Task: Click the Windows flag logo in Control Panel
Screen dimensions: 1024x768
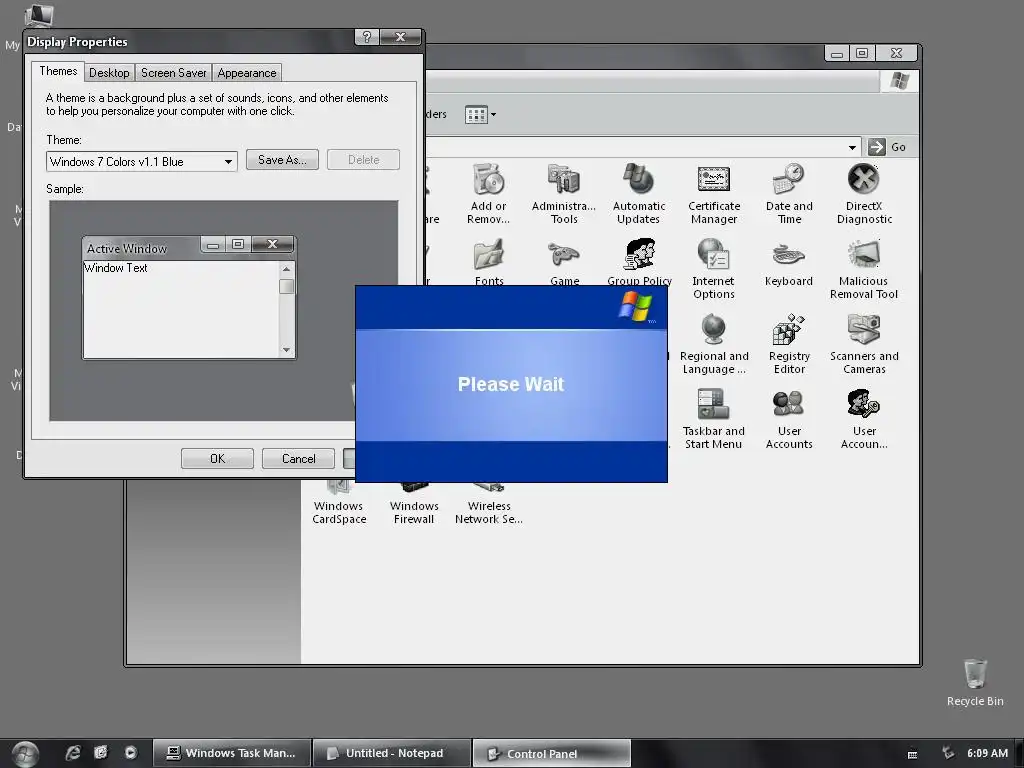Action: pos(899,81)
